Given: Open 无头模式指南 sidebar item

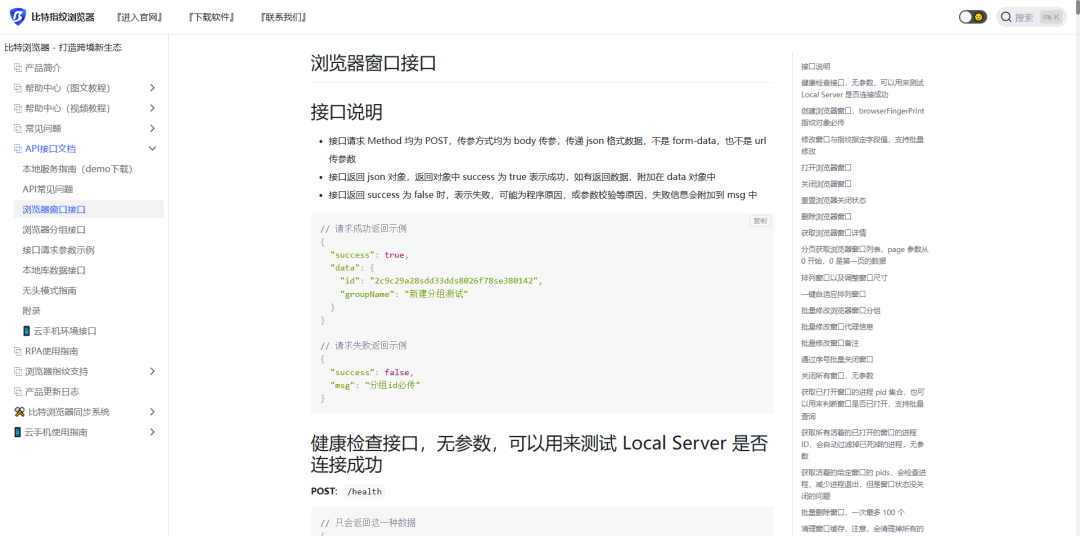Looking at the screenshot, I should click(49, 291).
